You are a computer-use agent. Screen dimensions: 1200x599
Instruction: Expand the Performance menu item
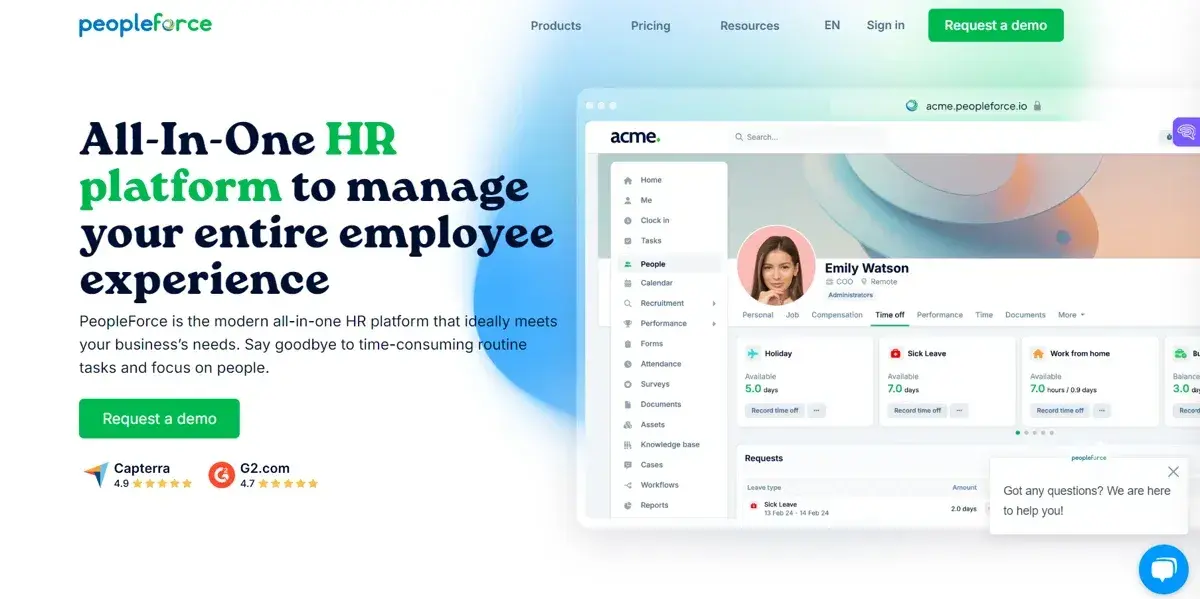pos(713,323)
